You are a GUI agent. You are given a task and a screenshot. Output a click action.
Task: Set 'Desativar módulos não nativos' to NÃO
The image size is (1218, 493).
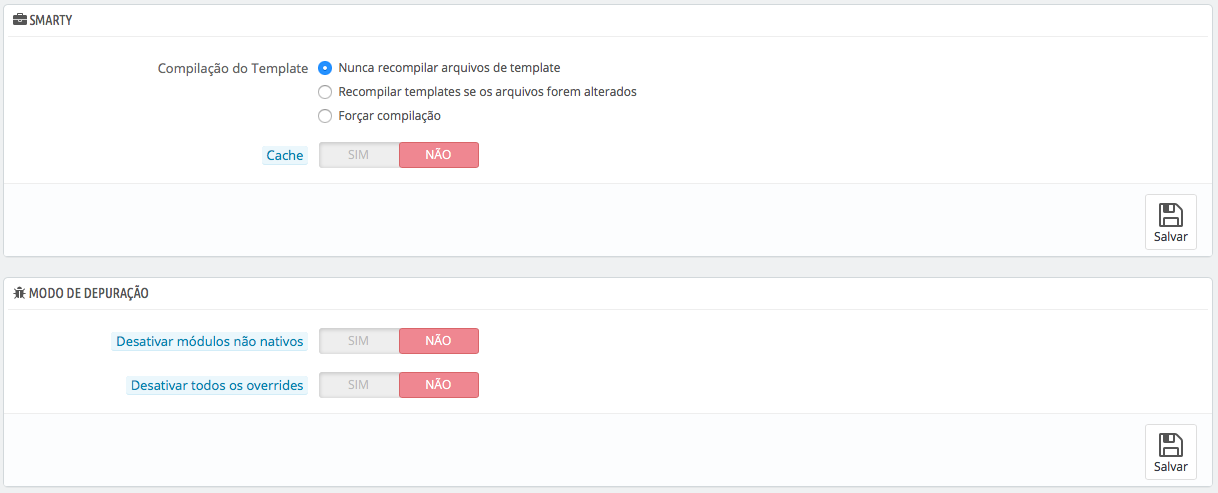coord(438,341)
